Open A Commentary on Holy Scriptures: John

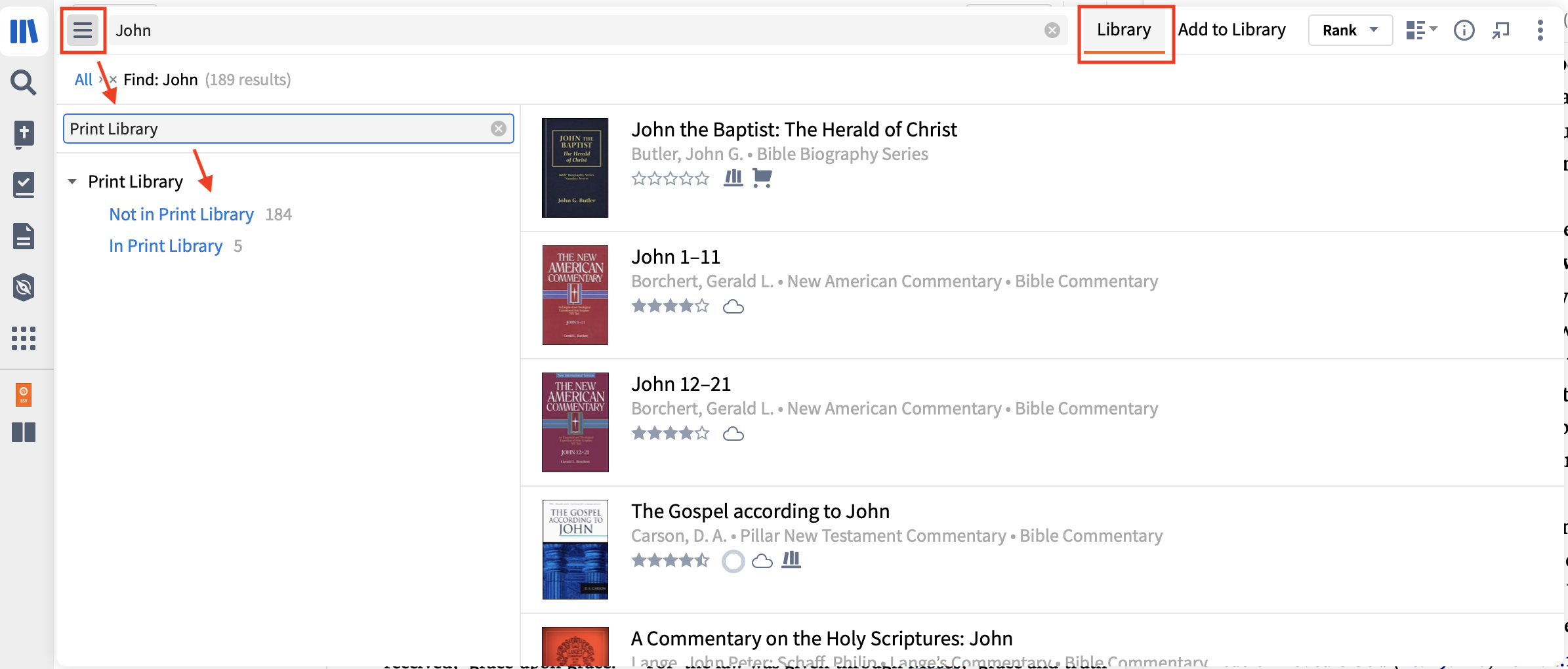(x=822, y=639)
